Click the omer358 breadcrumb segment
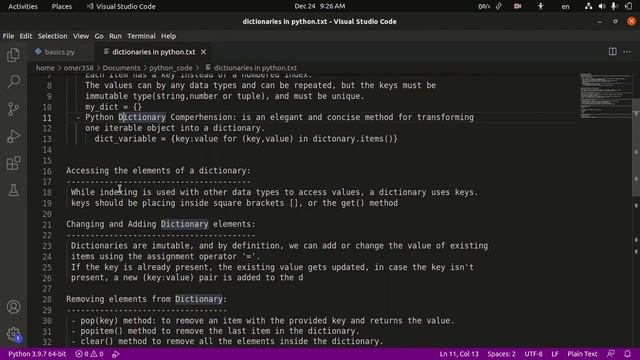This screenshot has width=640, height=360. pyautogui.click(x=78, y=68)
